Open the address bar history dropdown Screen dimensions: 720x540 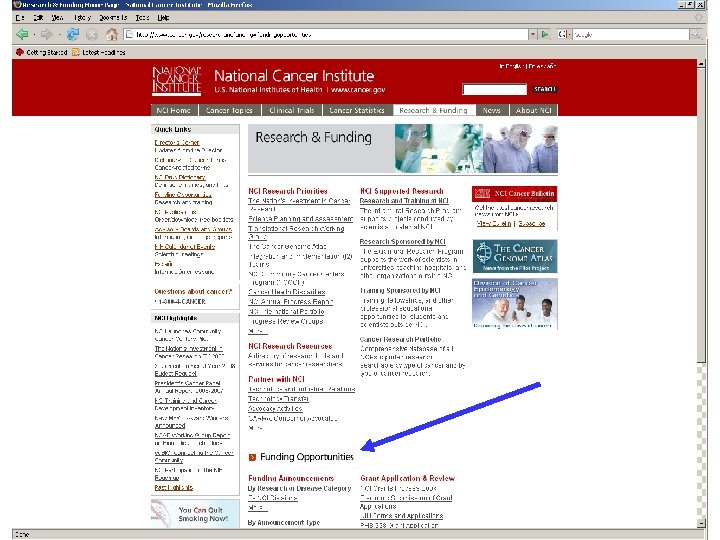[533, 34]
